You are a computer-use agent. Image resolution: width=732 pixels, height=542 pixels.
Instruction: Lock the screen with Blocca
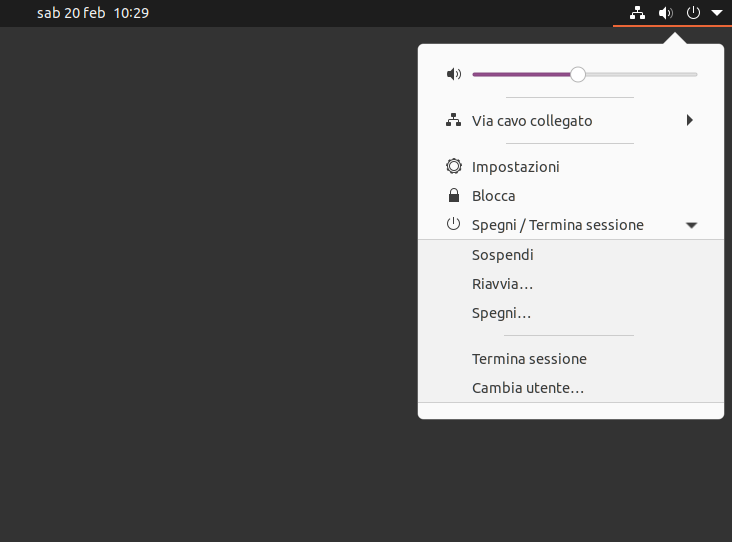click(x=570, y=196)
